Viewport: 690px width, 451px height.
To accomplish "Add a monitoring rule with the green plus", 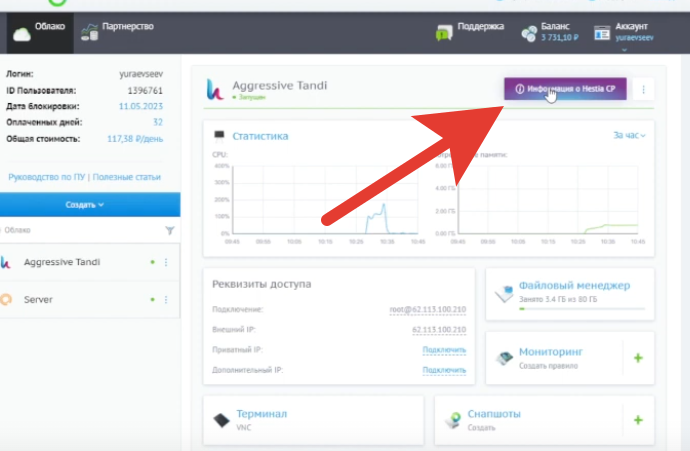I will point(637,357).
